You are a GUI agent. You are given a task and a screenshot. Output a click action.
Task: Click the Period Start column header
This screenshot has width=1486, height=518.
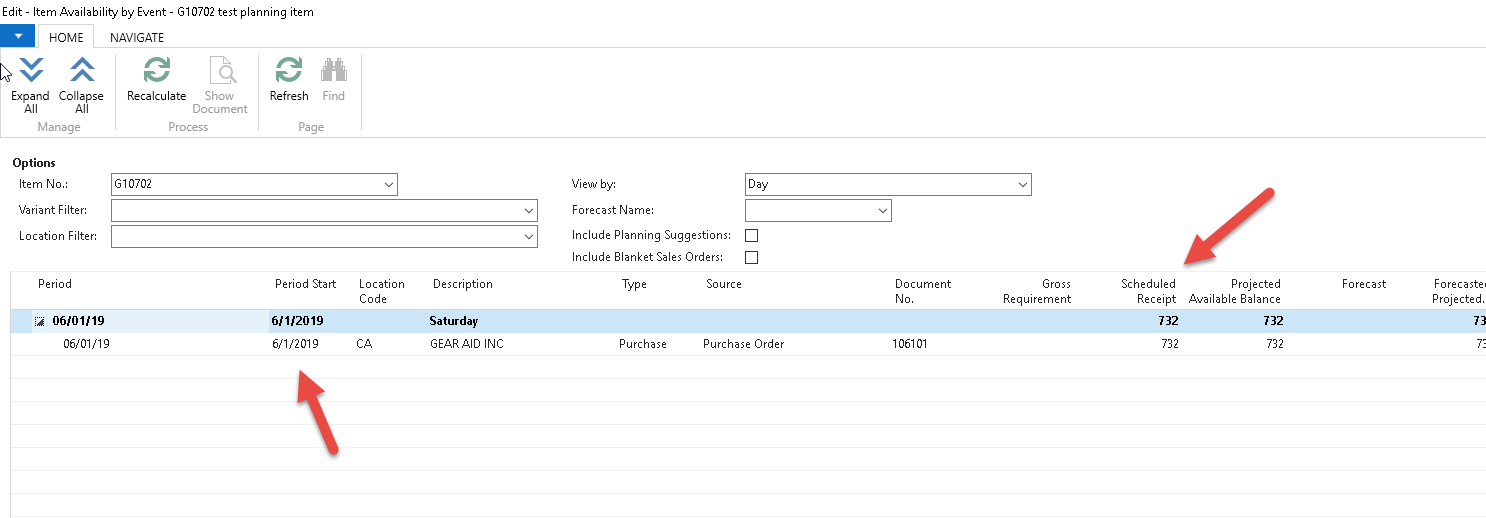306,284
